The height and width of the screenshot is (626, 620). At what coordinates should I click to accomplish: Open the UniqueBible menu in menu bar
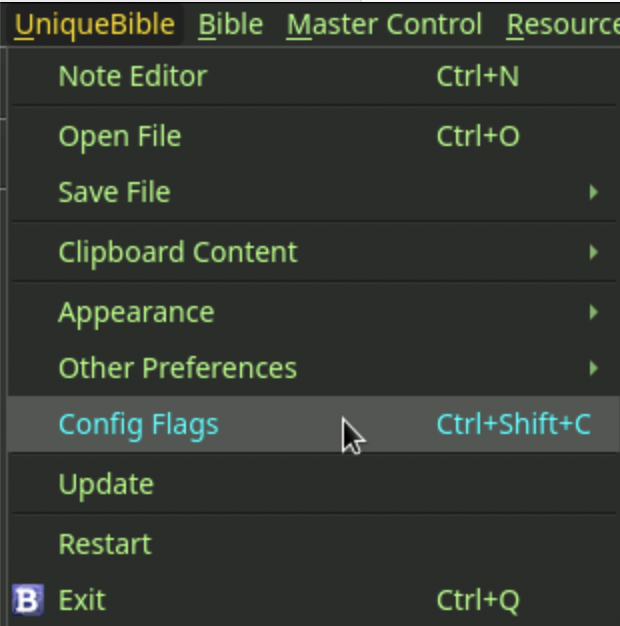click(95, 24)
